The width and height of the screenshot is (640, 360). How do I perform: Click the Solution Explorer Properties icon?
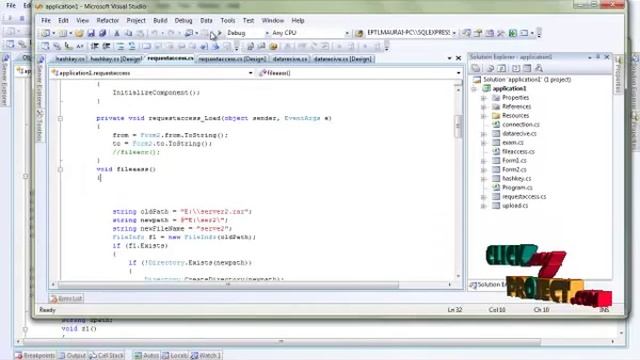(x=476, y=68)
